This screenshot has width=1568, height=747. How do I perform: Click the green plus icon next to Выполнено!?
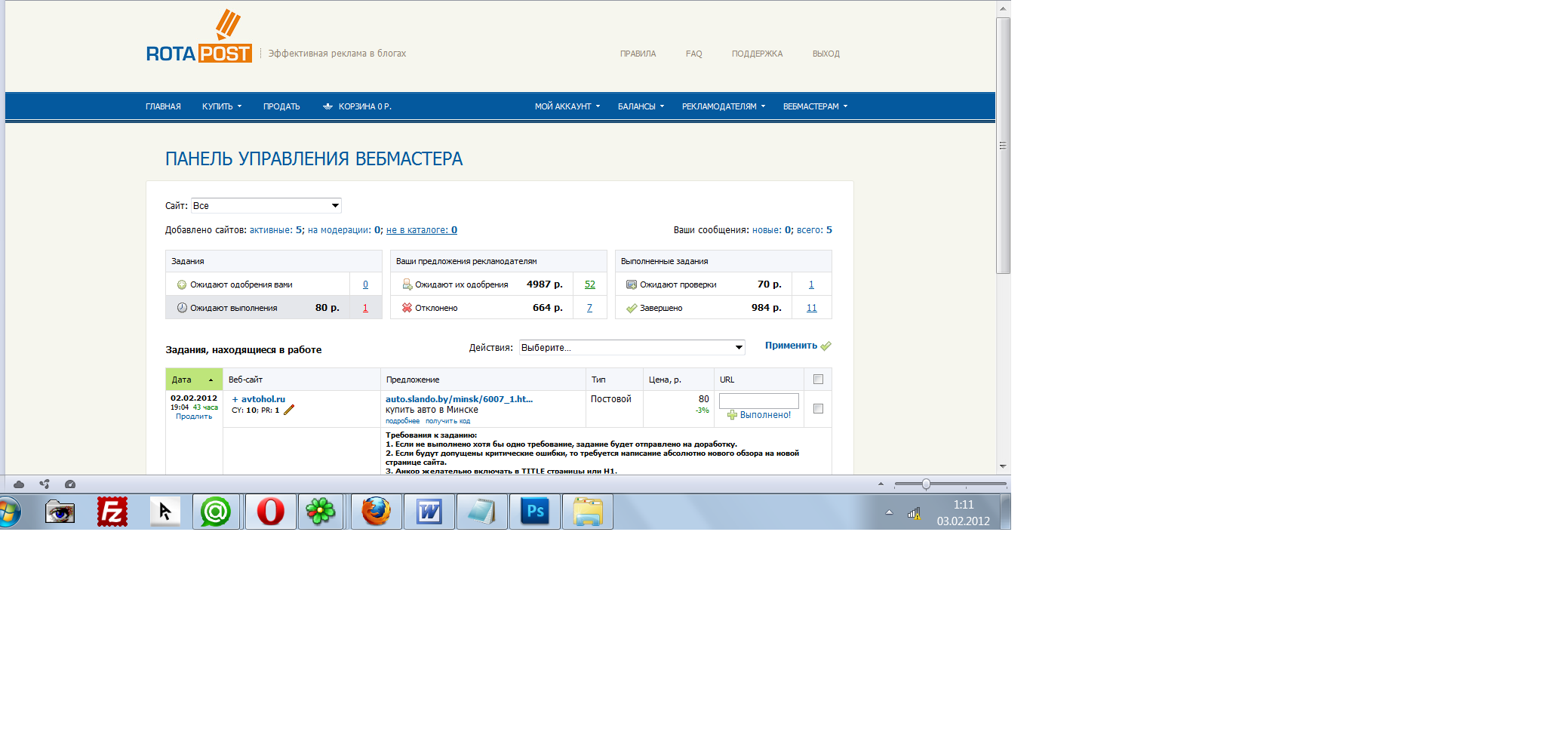pos(731,415)
